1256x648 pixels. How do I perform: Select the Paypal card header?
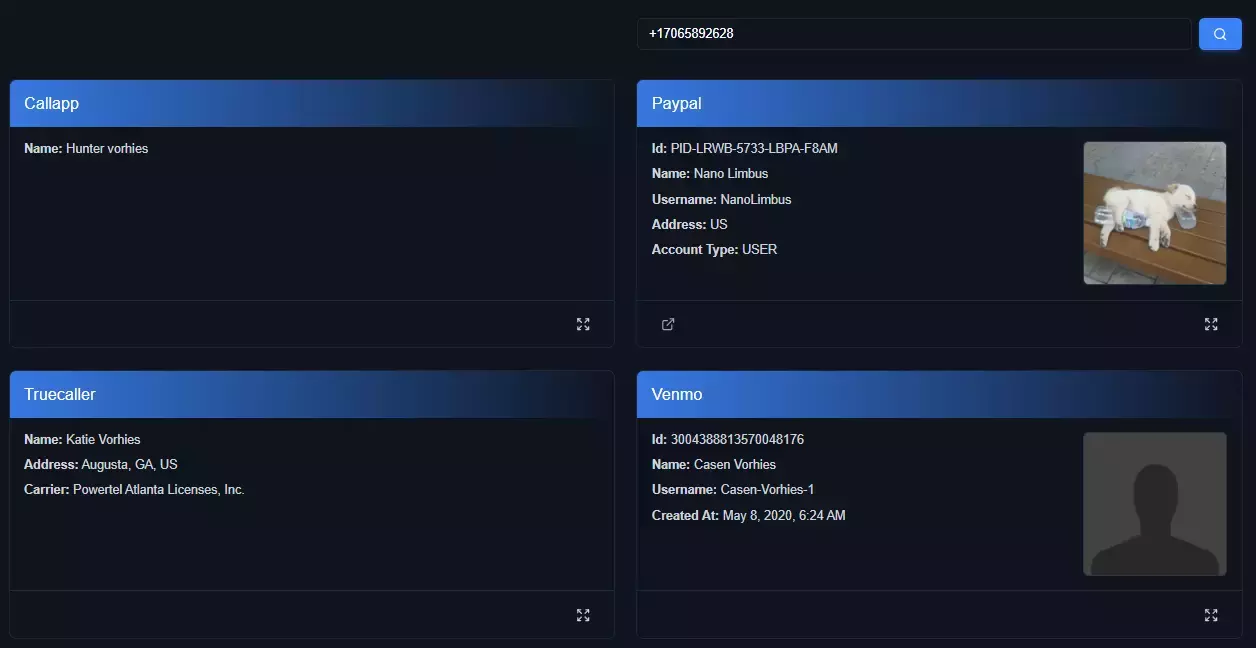[939, 104]
